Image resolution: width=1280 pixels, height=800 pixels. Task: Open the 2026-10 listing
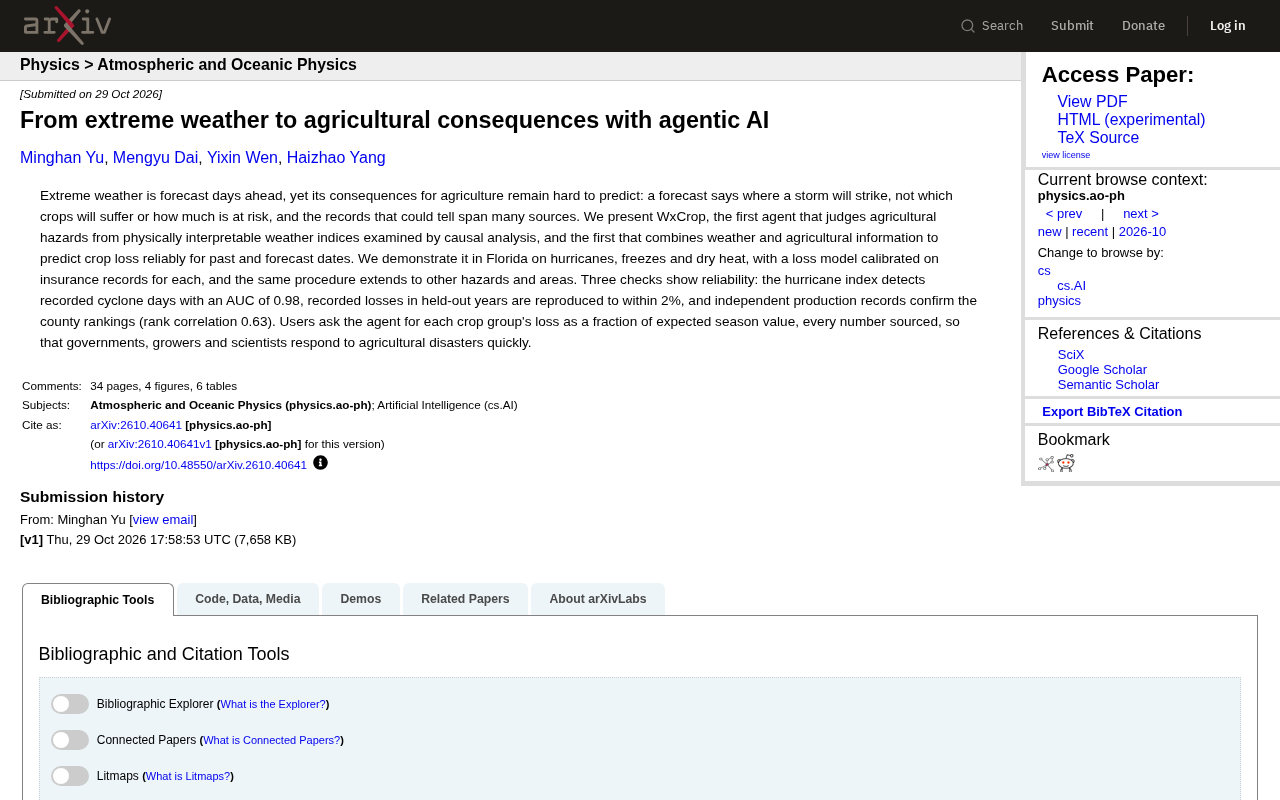click(1142, 232)
